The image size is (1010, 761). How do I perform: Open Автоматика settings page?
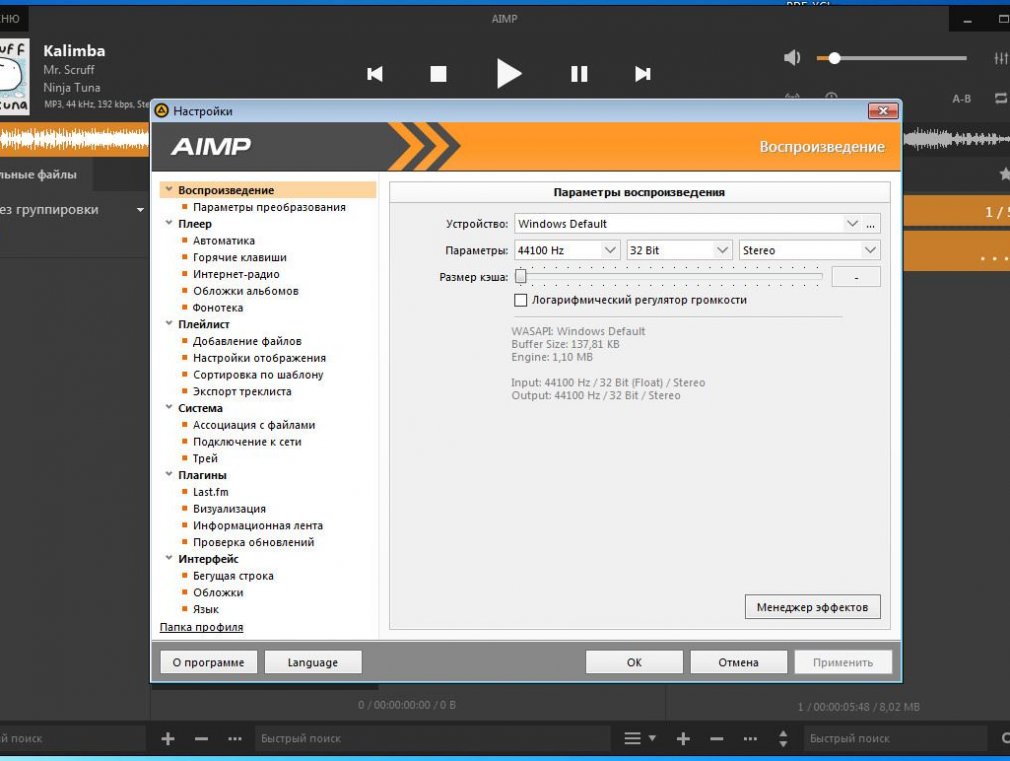[224, 240]
